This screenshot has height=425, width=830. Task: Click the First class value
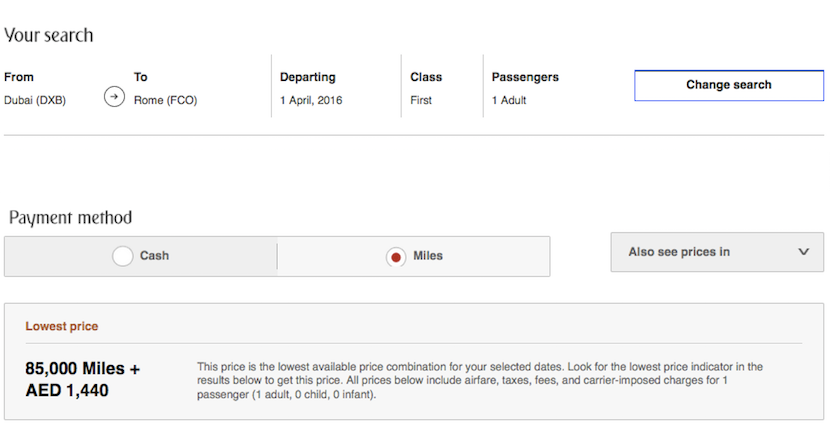click(421, 100)
